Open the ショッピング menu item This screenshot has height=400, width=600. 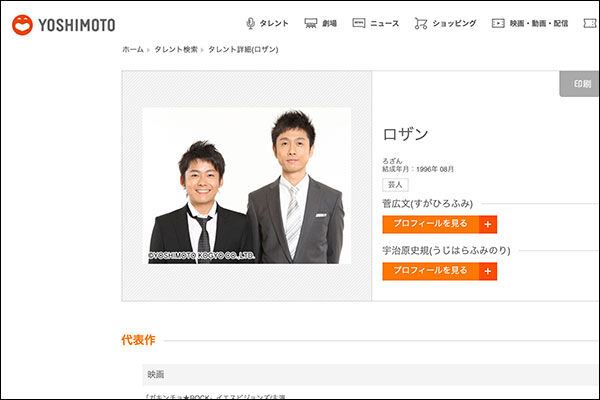(454, 23)
